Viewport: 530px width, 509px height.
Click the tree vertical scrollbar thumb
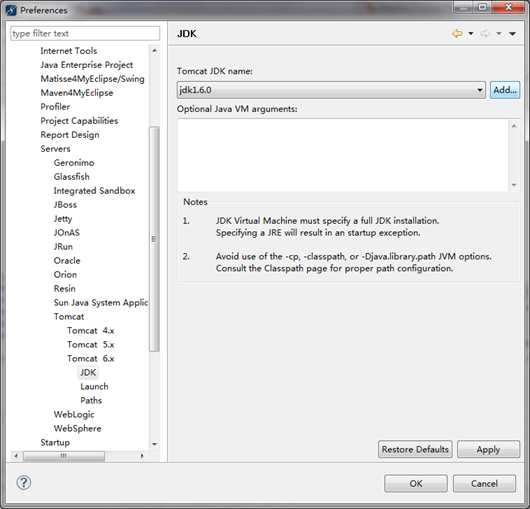[154, 239]
